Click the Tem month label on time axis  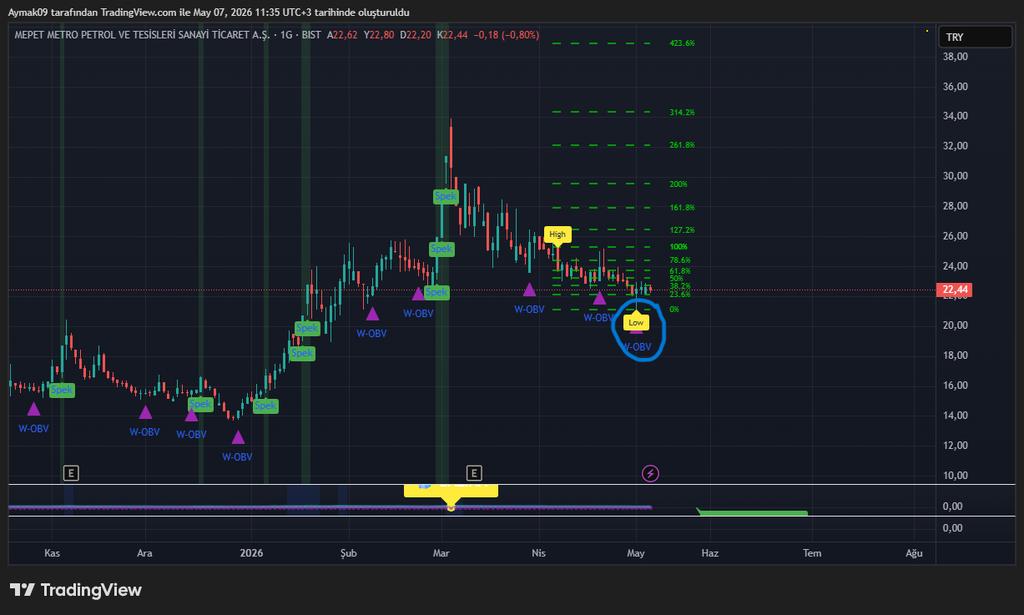[x=812, y=553]
